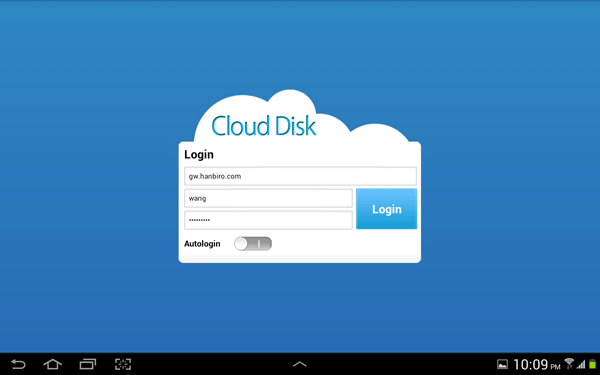This screenshot has height=375, width=600.
Task: Tap the cellular signal strength icon
Action: coord(581,364)
